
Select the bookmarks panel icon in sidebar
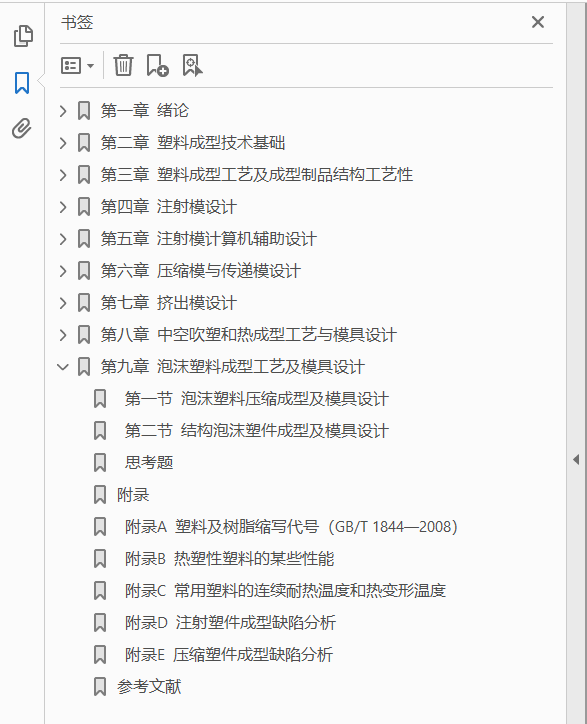(x=22, y=83)
